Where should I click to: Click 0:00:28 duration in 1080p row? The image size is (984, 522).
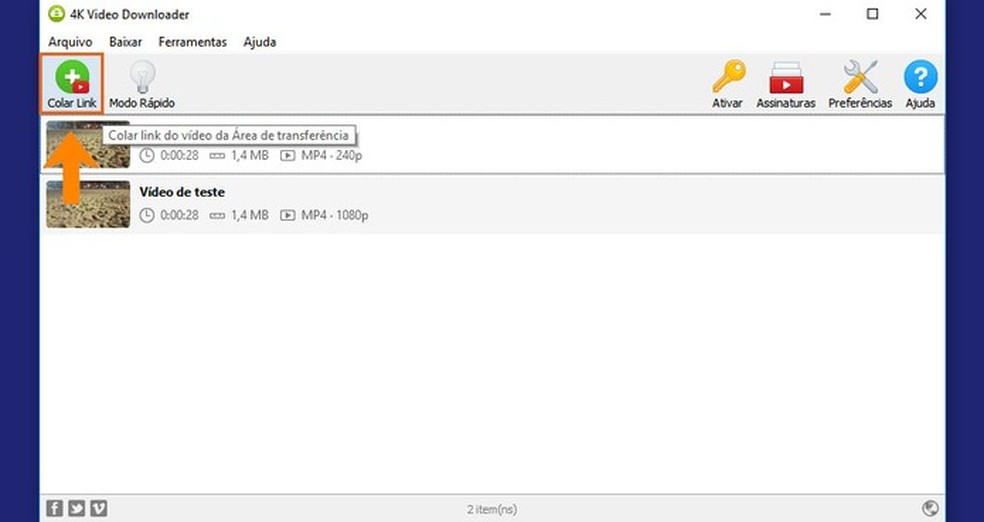pos(179,215)
